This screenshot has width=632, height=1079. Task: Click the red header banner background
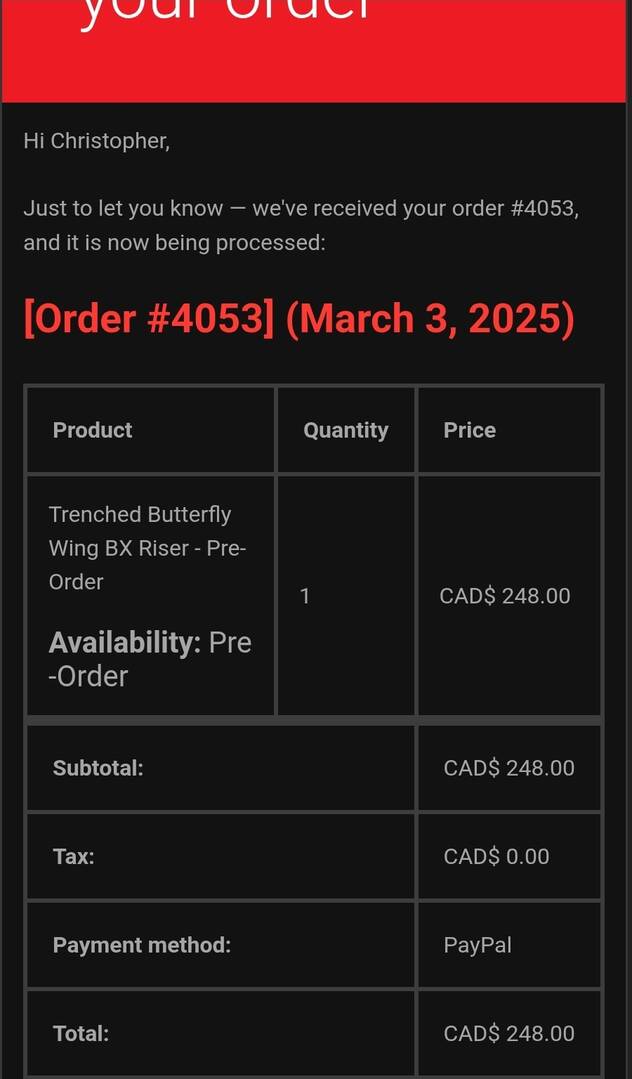(x=500, y=60)
